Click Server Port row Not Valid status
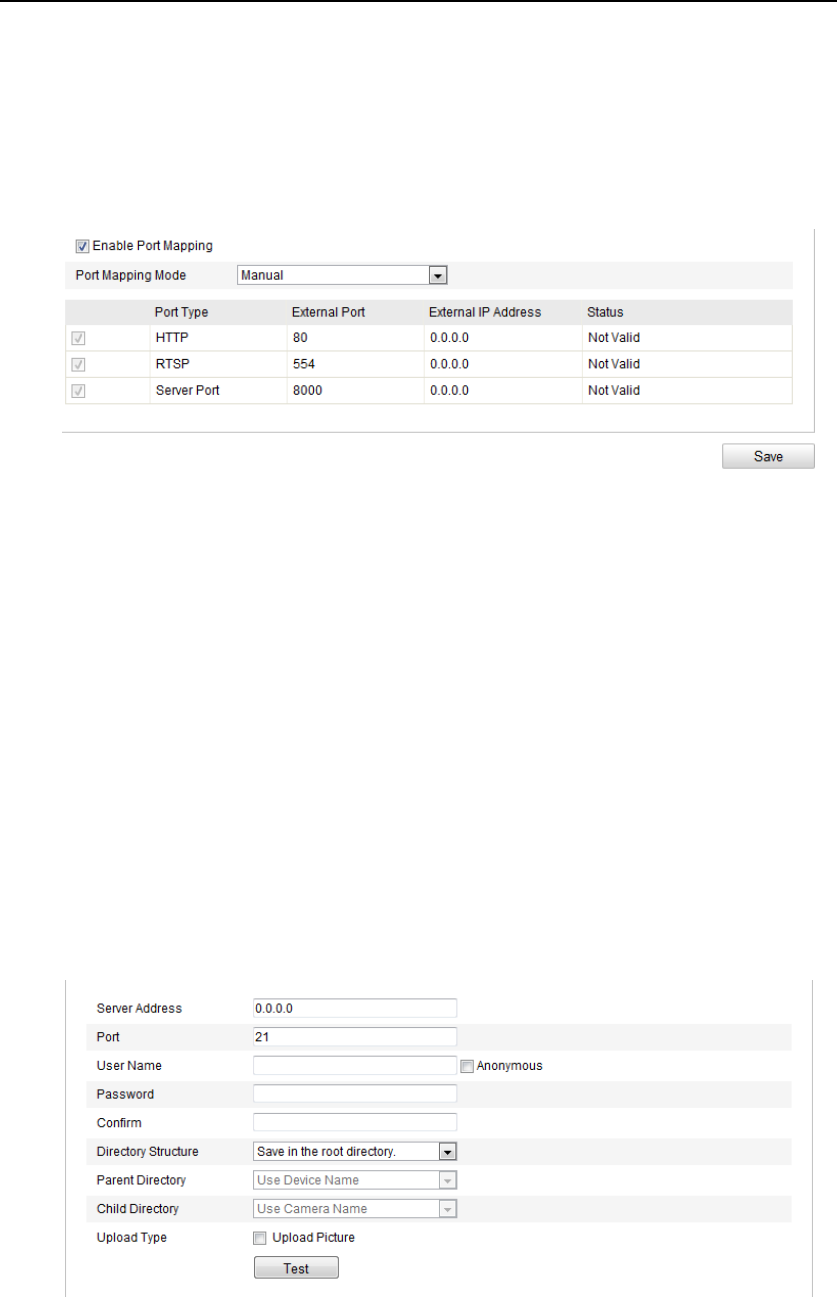 (x=613, y=390)
